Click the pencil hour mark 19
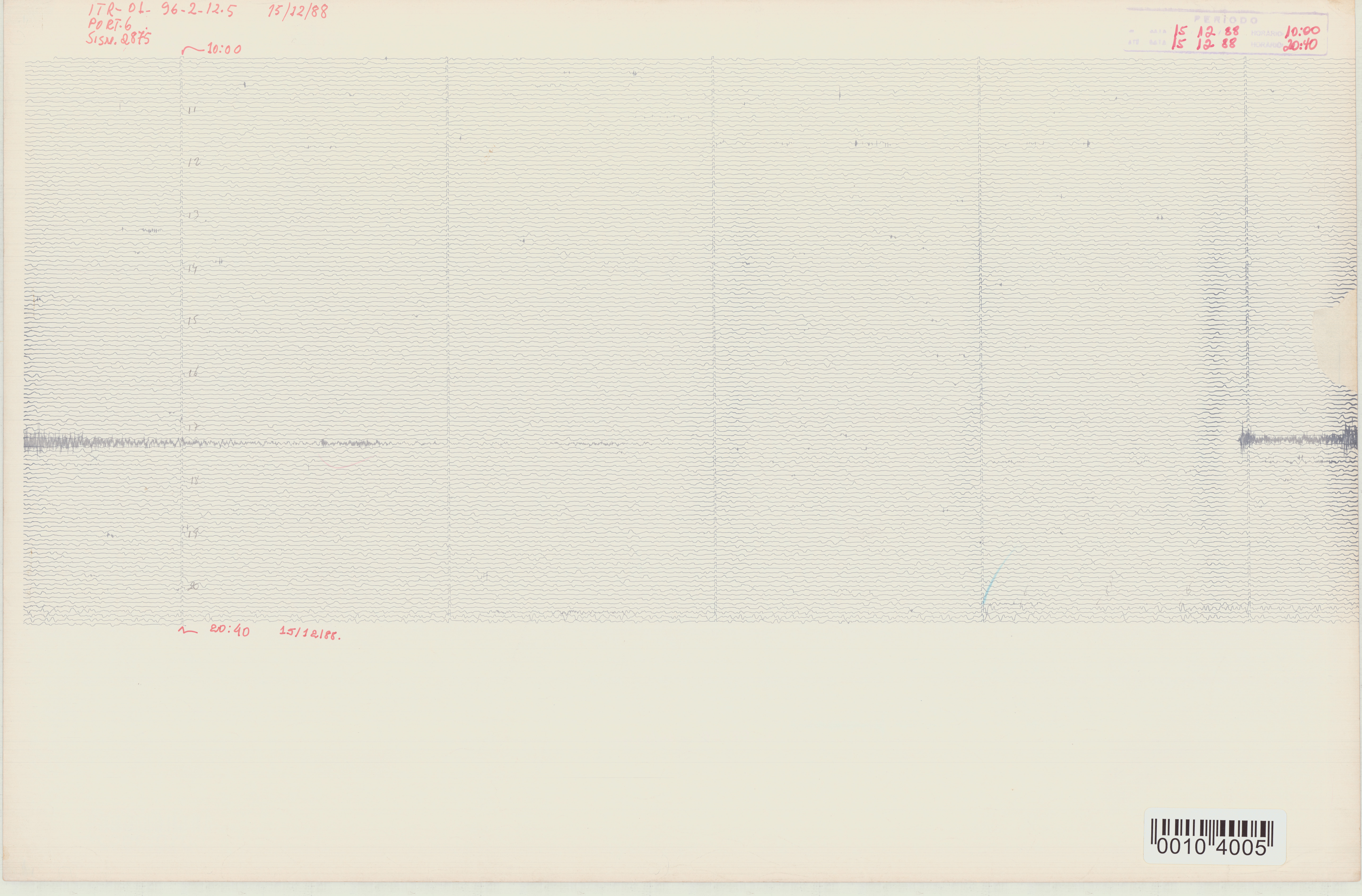The width and height of the screenshot is (1362, 896). pyautogui.click(x=193, y=533)
